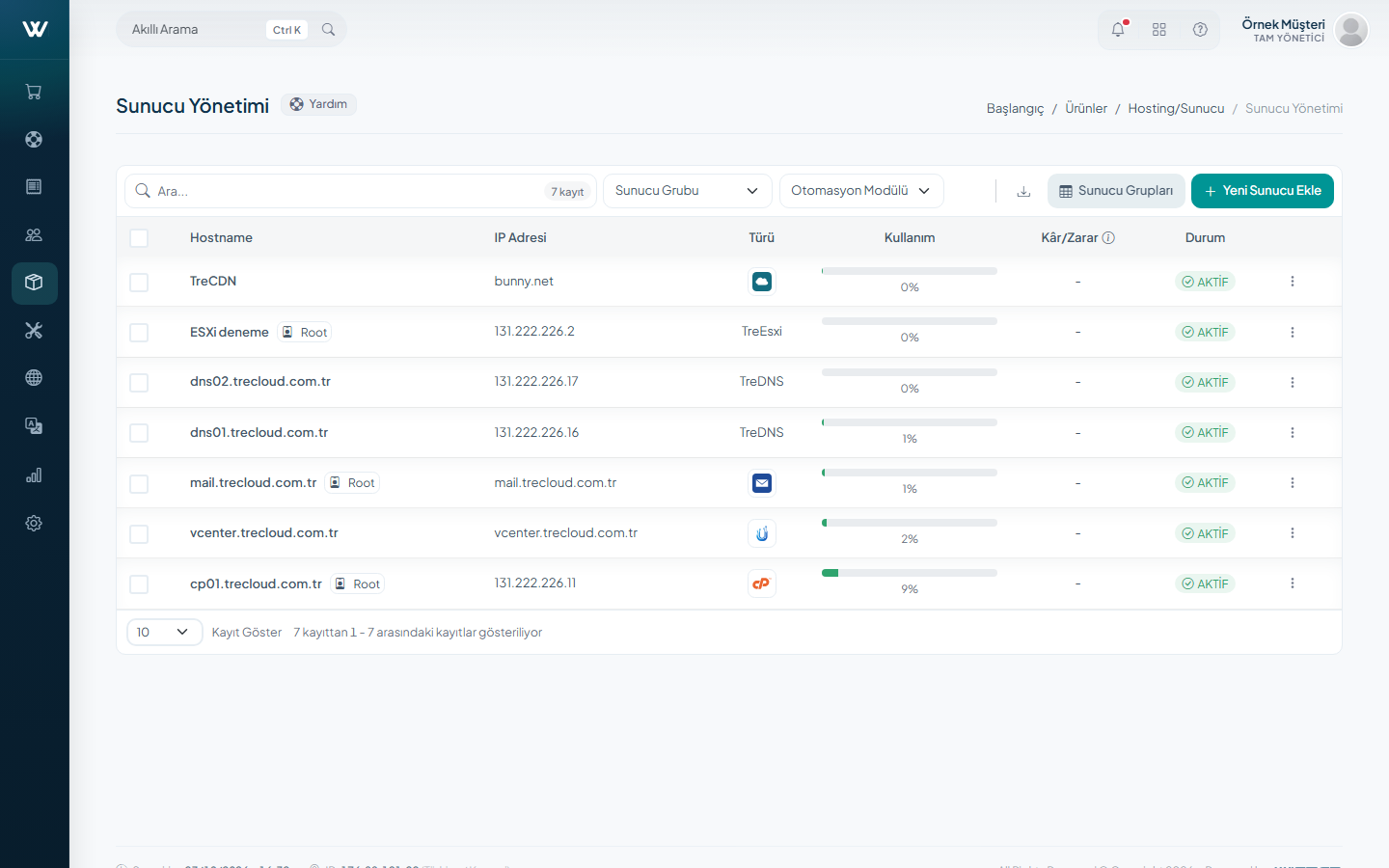
Task: Click the vcenter usage bar at 2%
Action: point(910,523)
